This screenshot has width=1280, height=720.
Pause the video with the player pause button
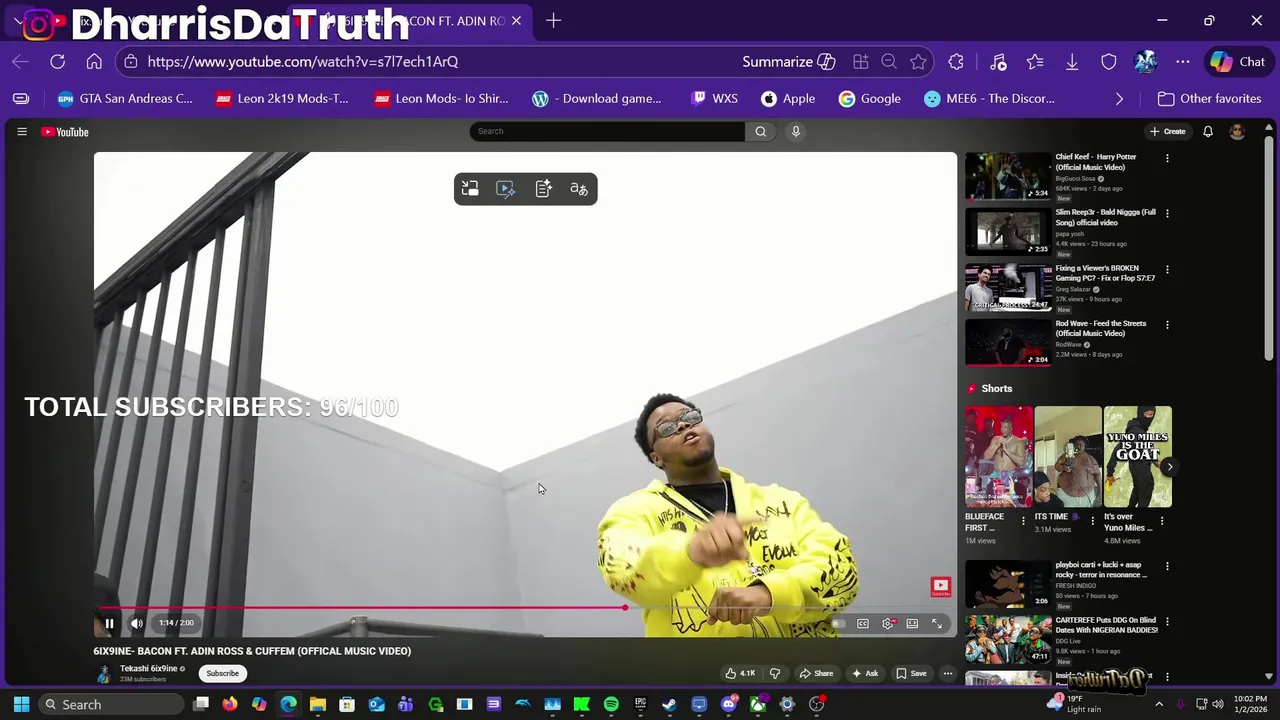point(109,623)
